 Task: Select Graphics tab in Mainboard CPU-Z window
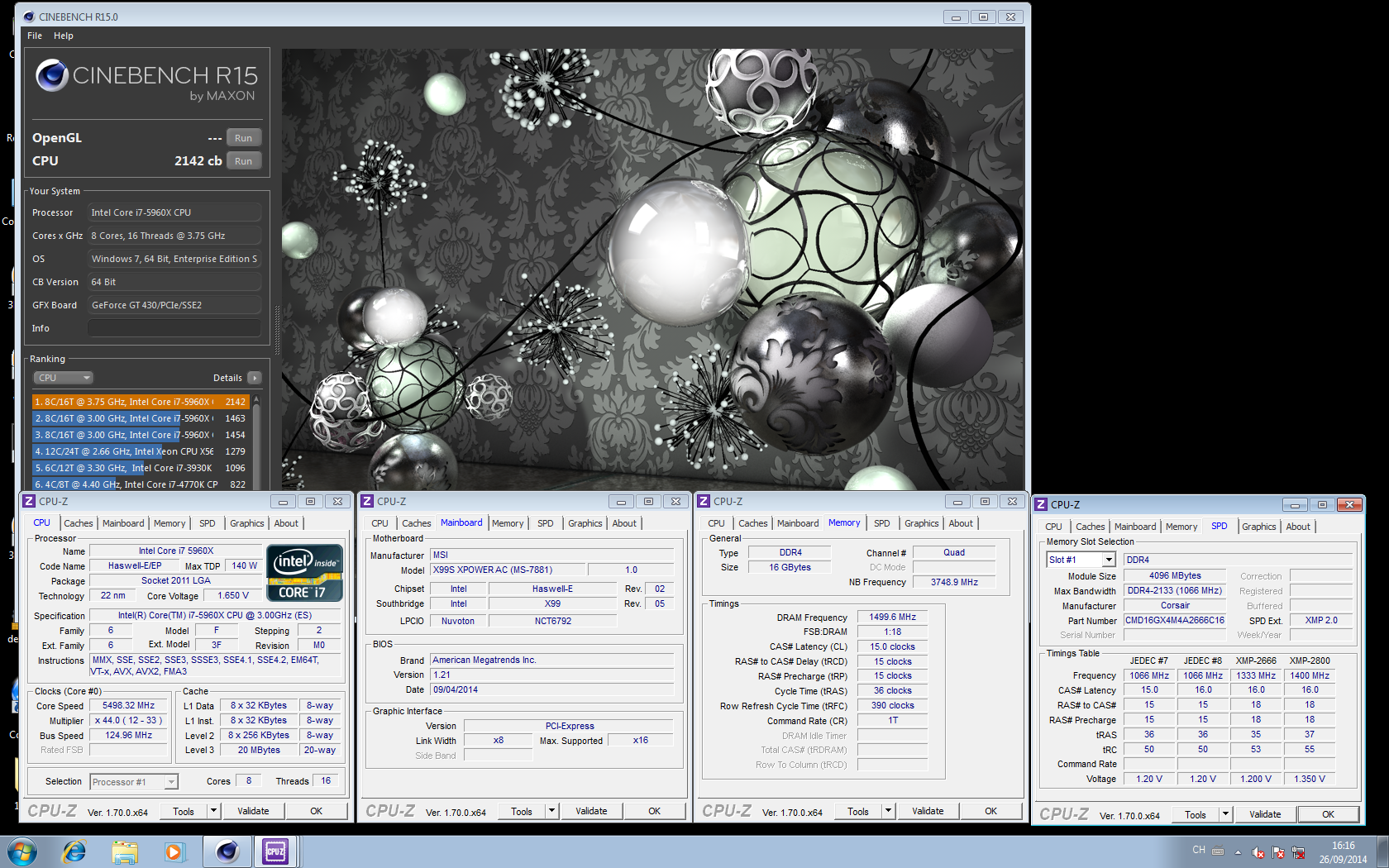[585, 523]
